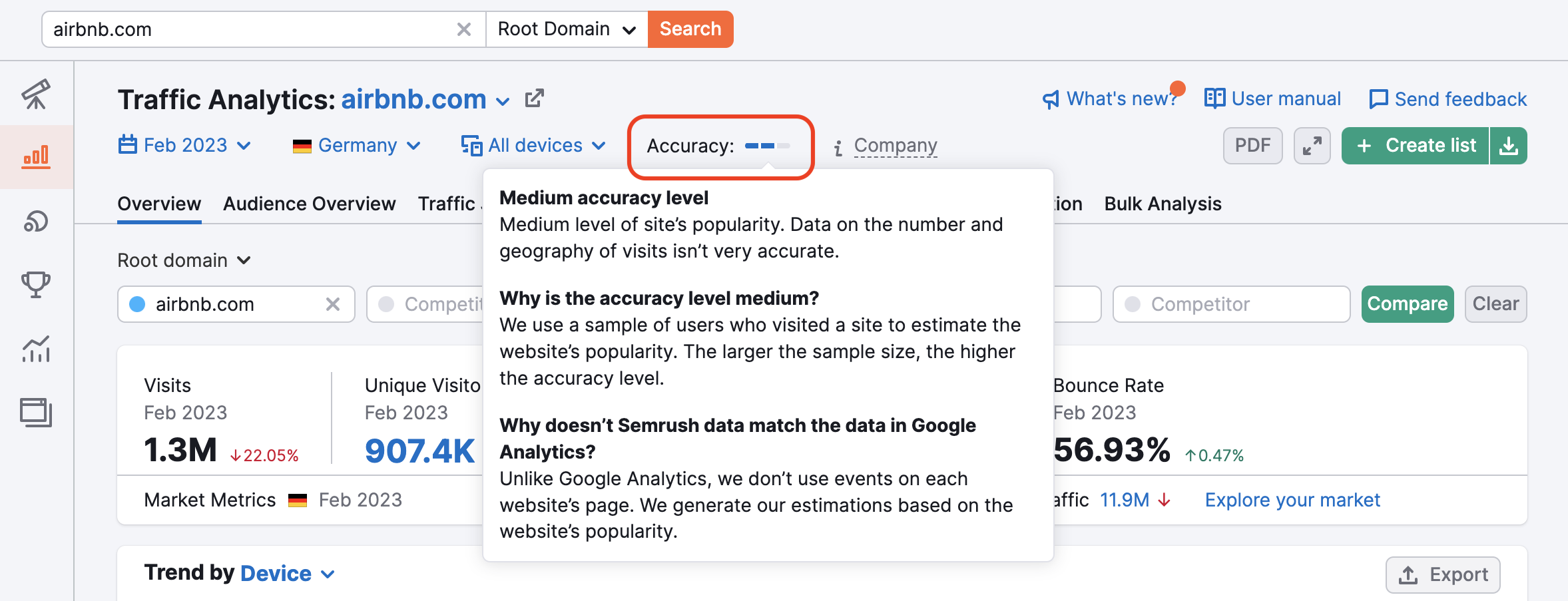Click the 0.47% bounce rate increase indicator
Viewport: 1568px width, 601px height.
coord(1214,456)
